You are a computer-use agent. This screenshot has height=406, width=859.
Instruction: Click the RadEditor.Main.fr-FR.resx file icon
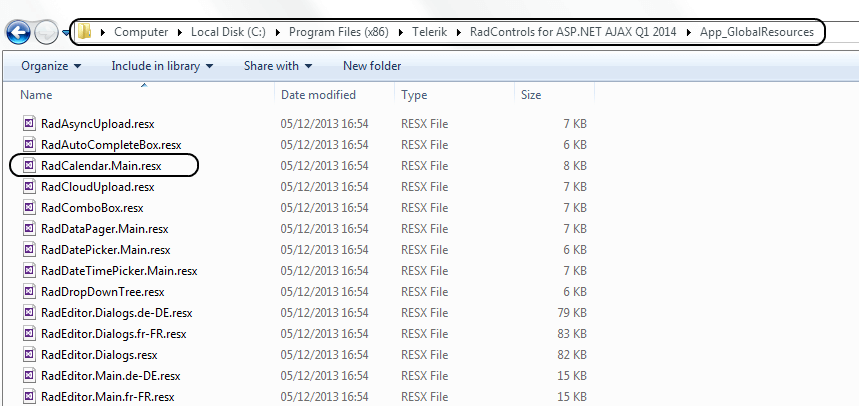(30, 397)
